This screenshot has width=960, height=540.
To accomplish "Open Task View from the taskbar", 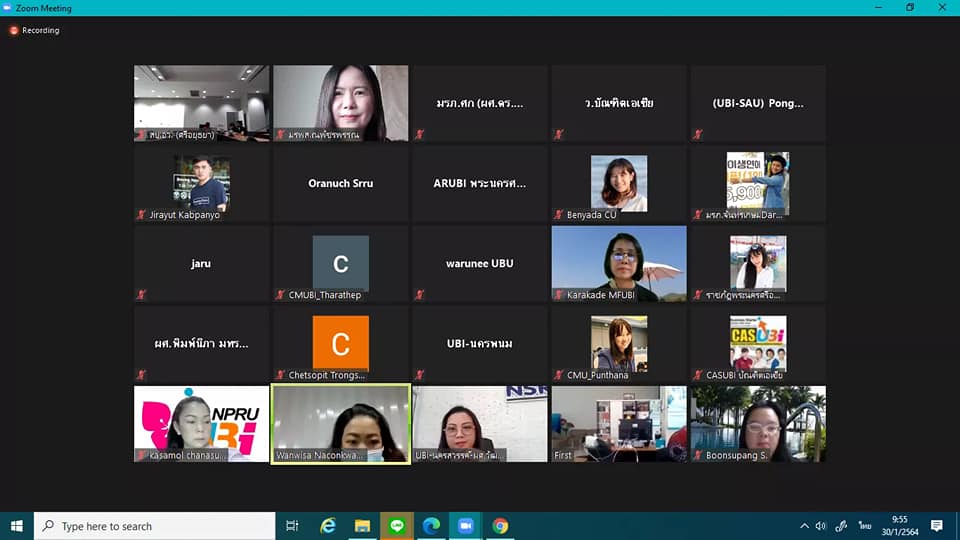I will [292, 526].
